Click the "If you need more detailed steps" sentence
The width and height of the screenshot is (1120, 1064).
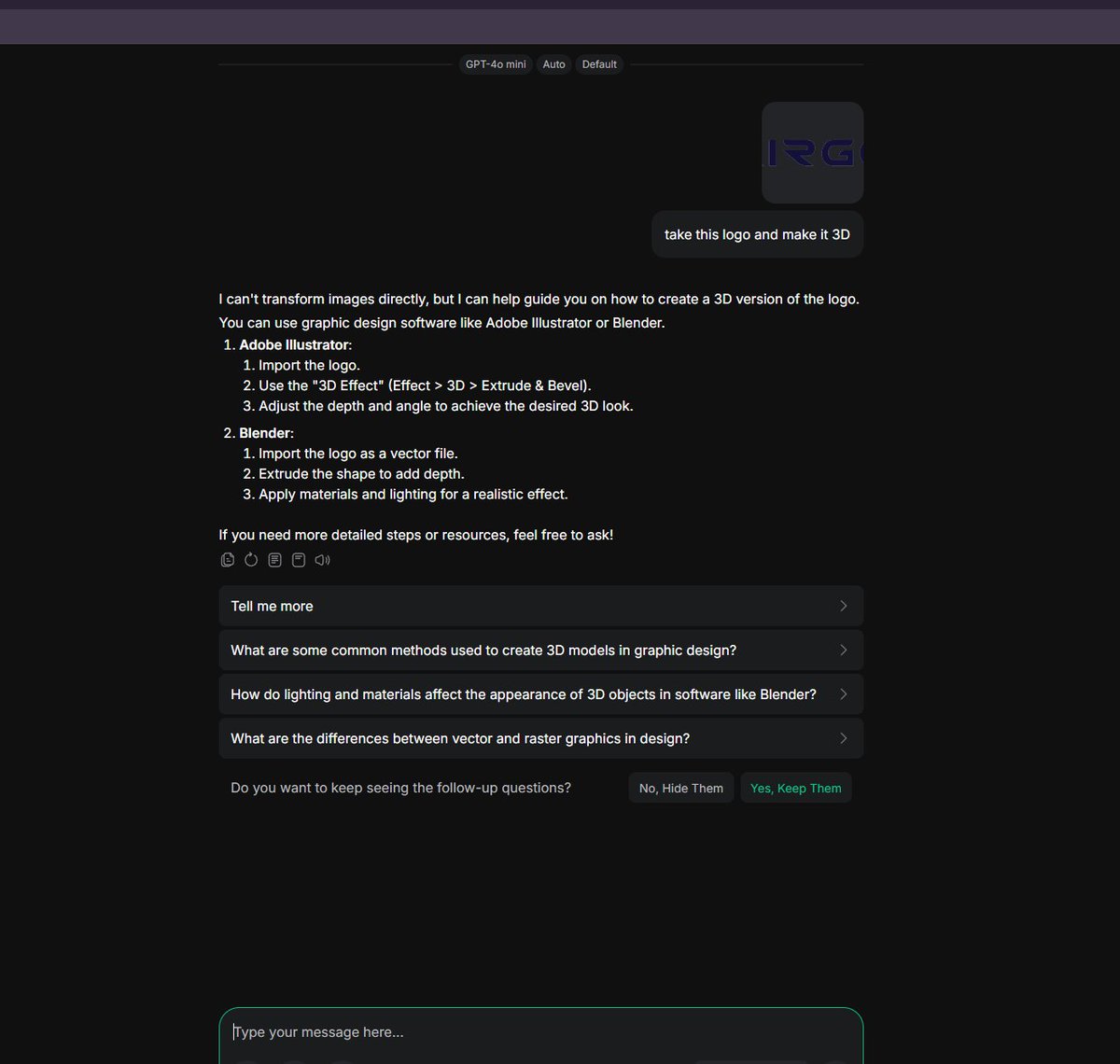click(x=416, y=535)
